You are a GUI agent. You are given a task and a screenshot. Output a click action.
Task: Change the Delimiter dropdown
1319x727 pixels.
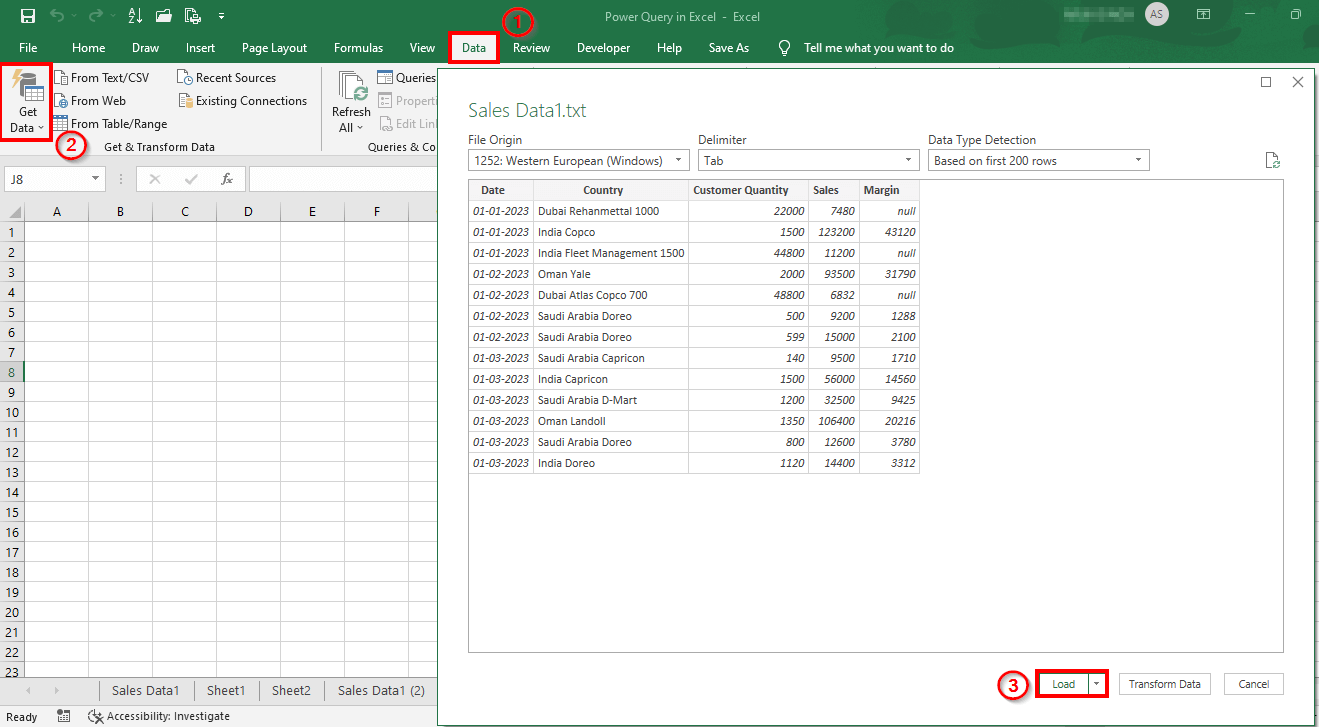(807, 160)
